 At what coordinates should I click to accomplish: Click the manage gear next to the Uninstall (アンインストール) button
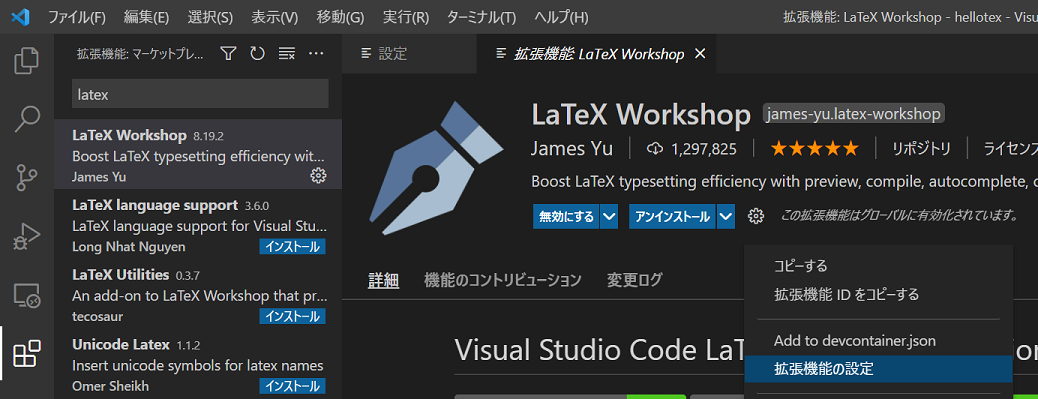click(755, 216)
